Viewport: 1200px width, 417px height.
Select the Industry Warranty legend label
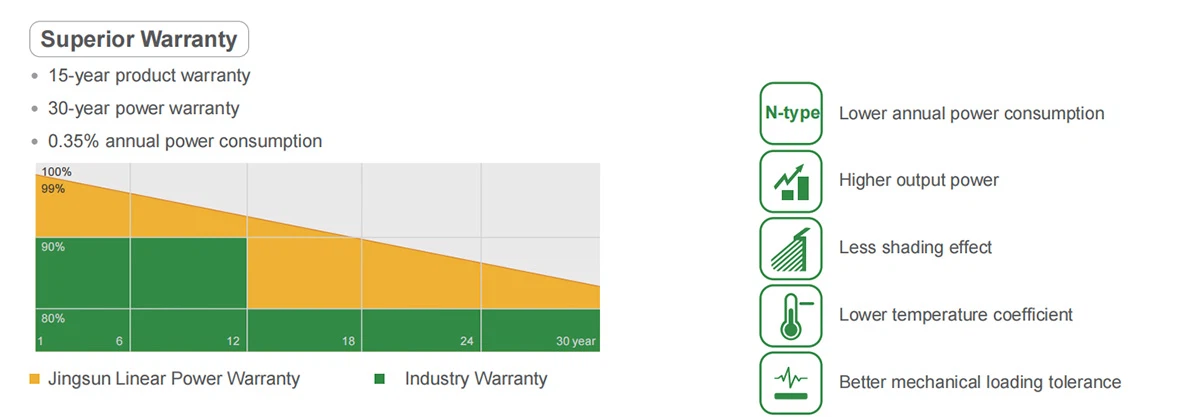pyautogui.click(x=476, y=379)
